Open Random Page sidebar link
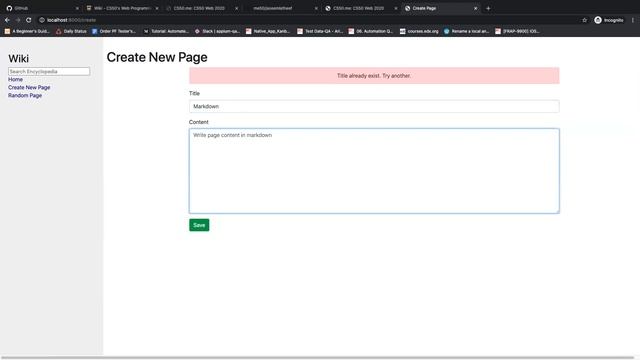The image size is (640, 360). coord(25,96)
